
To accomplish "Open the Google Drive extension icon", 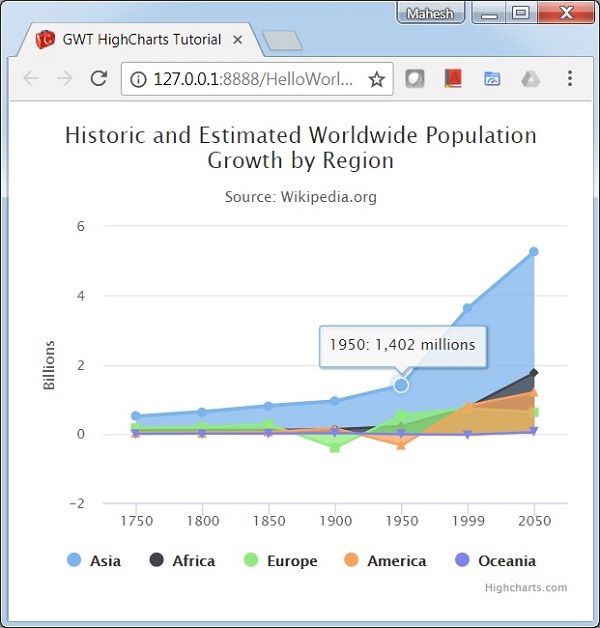I will click(531, 79).
